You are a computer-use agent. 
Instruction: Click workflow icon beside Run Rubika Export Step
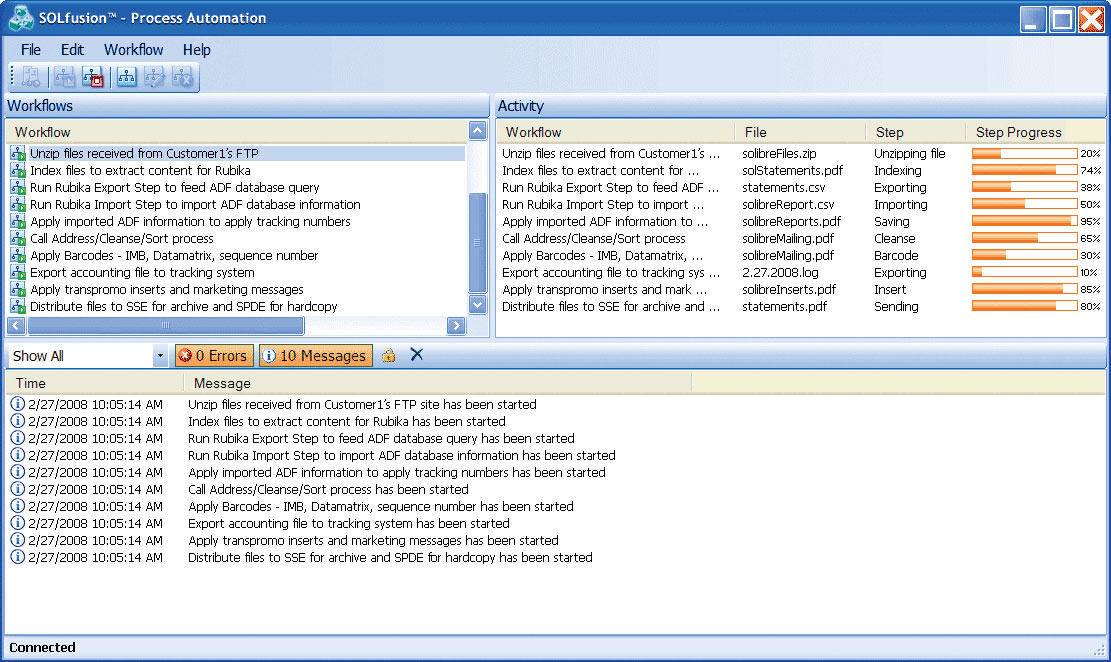[18, 187]
